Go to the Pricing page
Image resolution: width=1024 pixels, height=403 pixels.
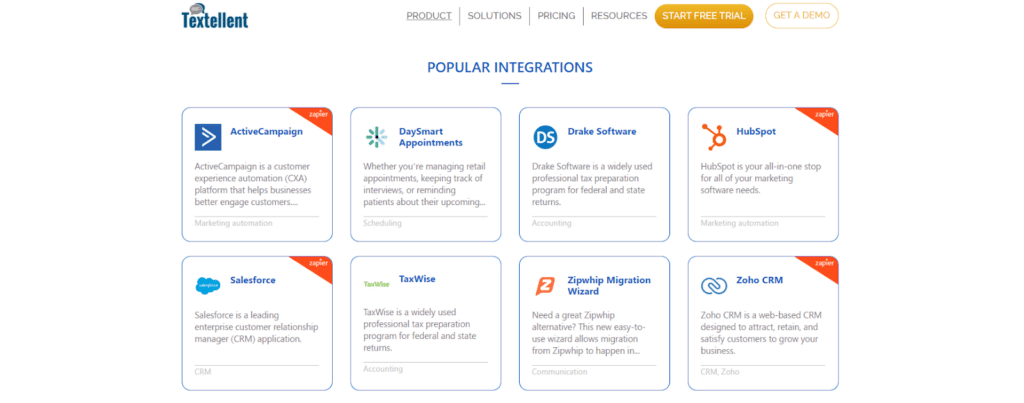556,16
